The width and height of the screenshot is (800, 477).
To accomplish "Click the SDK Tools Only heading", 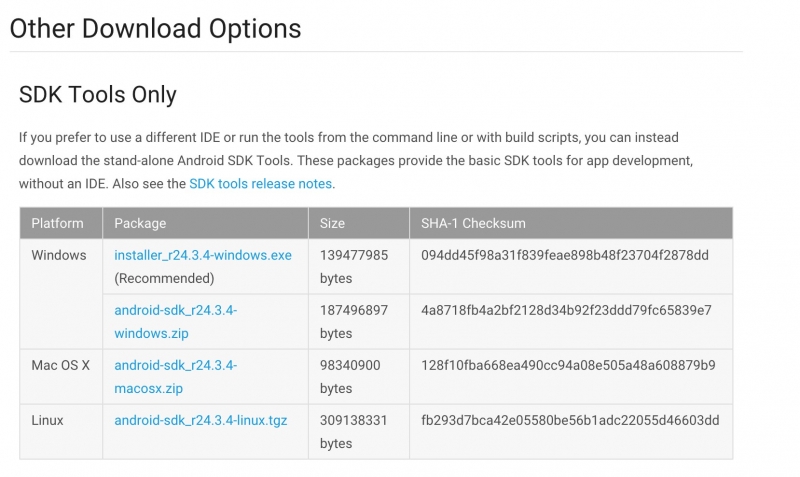I will point(98,95).
